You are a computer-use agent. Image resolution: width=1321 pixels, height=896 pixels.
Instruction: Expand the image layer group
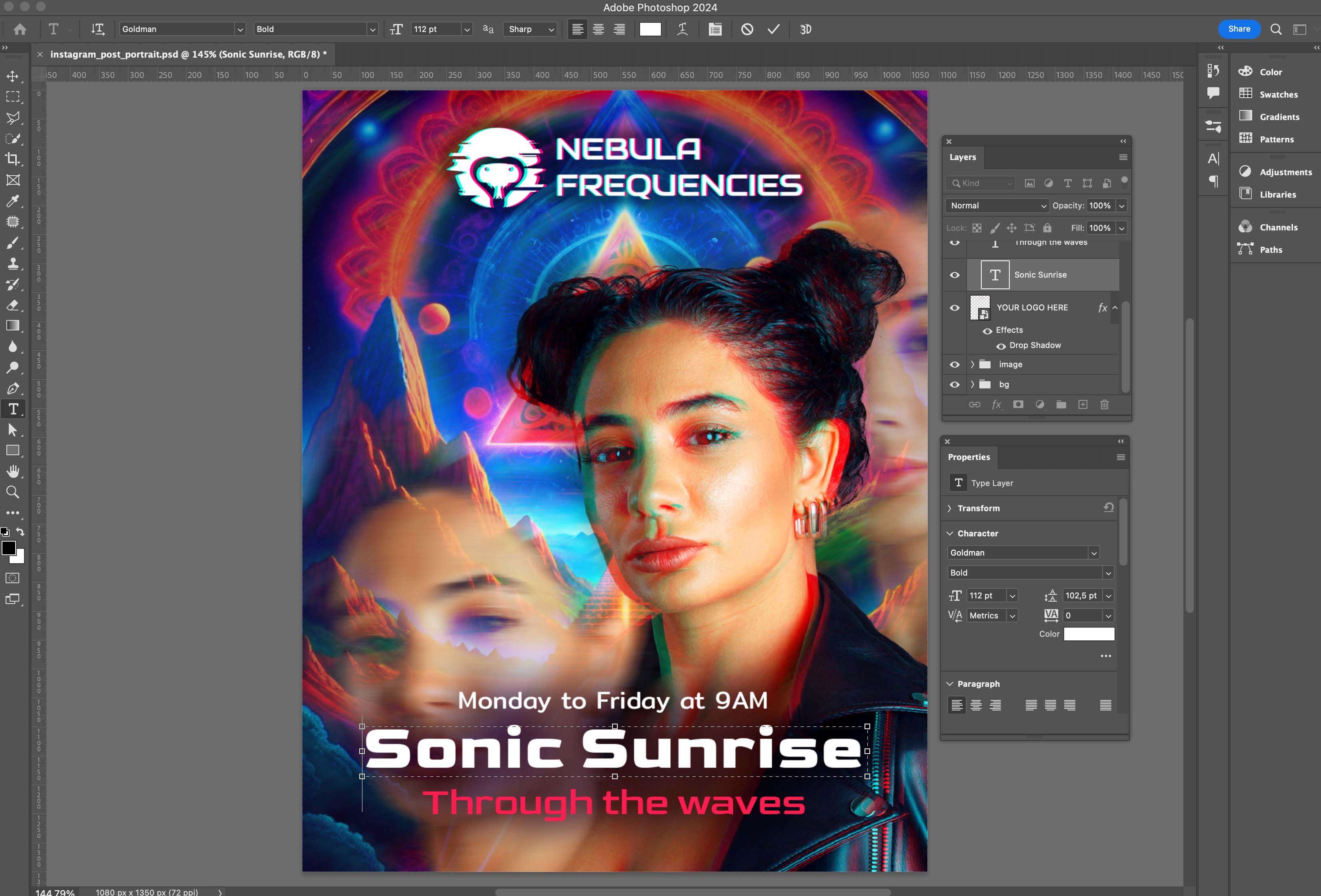972,365
